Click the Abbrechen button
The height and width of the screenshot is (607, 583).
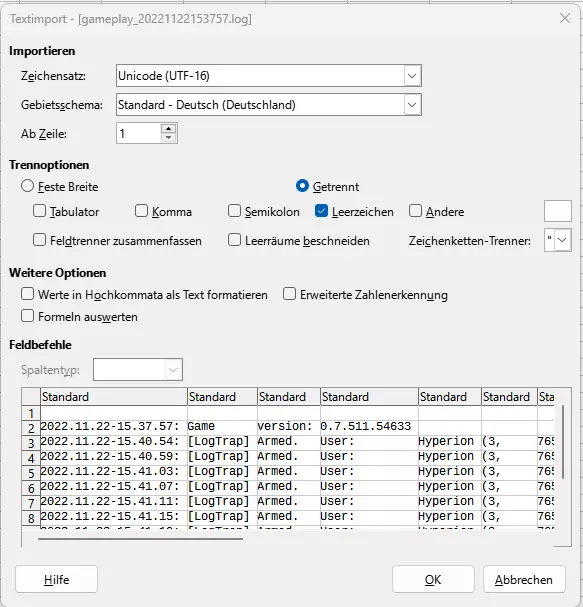524,579
